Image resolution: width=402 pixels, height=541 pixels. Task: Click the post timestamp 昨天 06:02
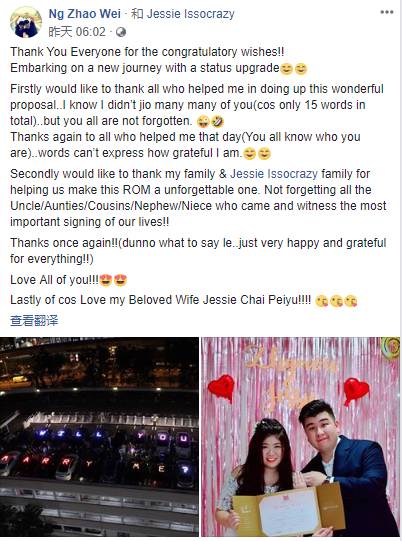tap(77, 32)
